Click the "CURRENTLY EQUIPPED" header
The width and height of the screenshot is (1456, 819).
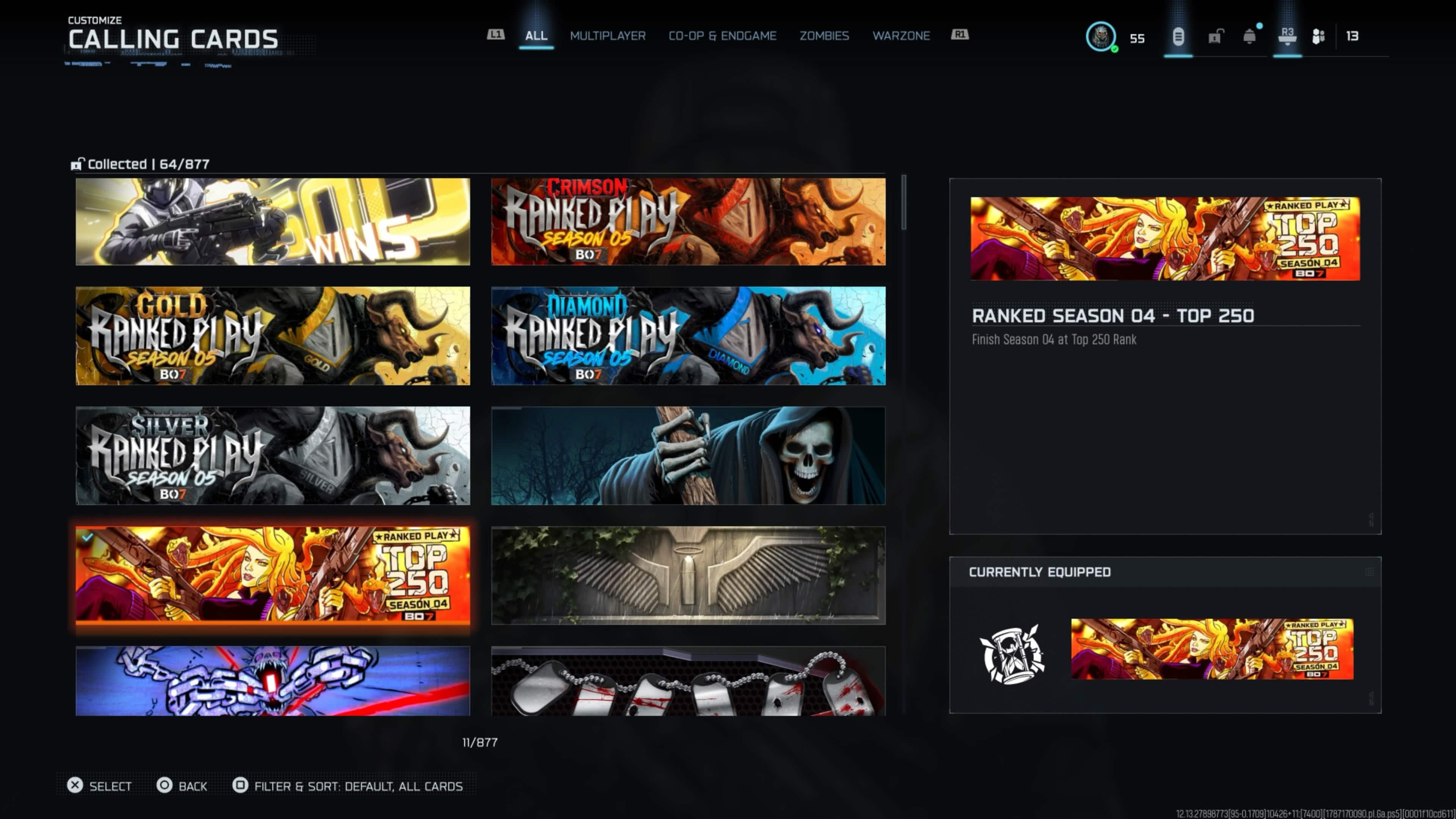[1040, 572]
